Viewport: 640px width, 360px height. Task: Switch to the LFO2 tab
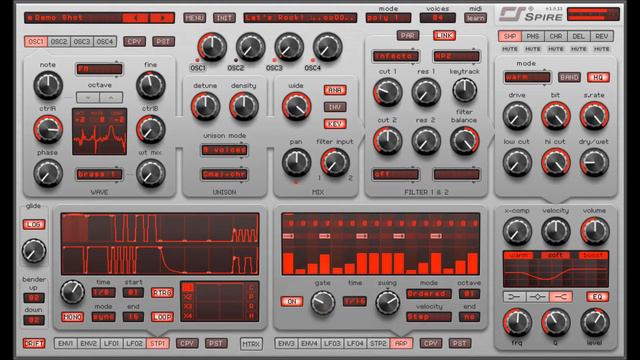click(x=134, y=343)
